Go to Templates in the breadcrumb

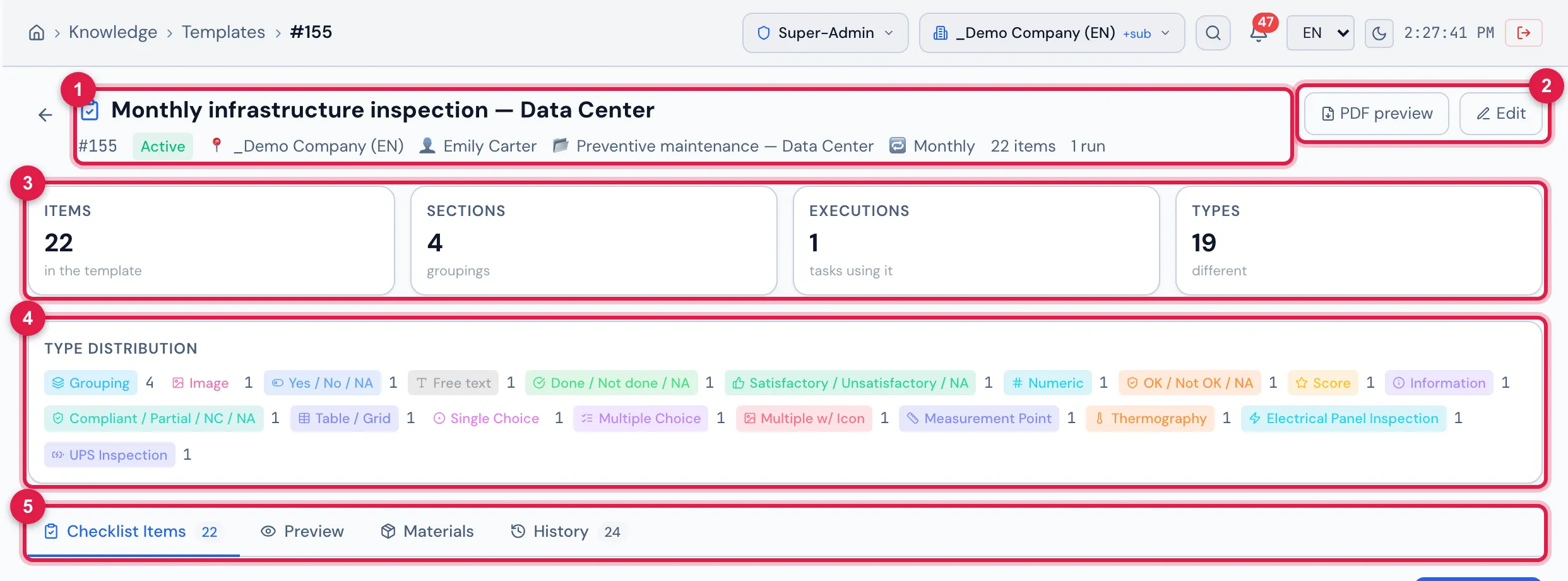point(223,32)
